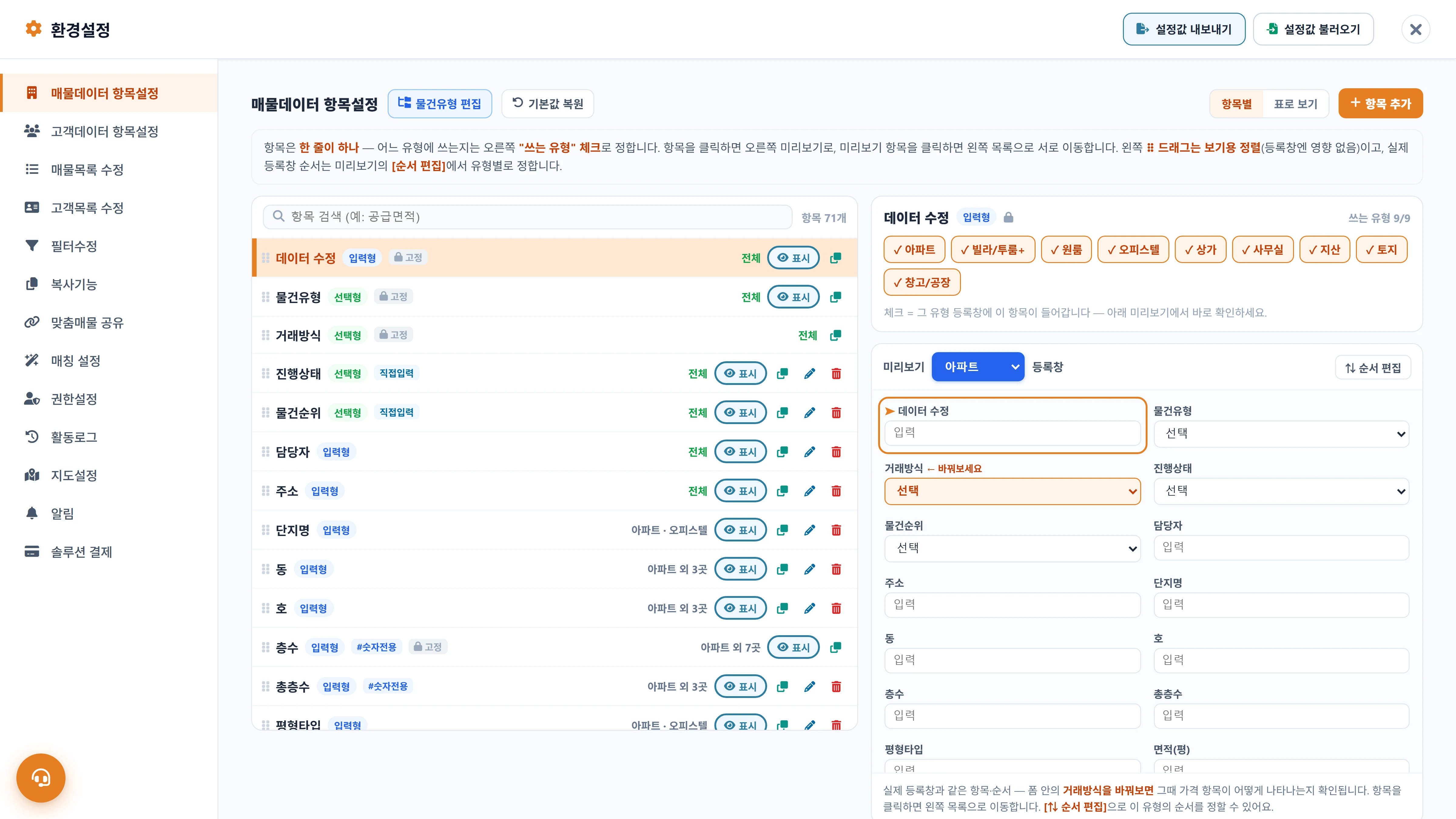1456x819 pixels.
Task: Open the 거래방식 선택 dropdown in preview
Action: coord(1012,491)
